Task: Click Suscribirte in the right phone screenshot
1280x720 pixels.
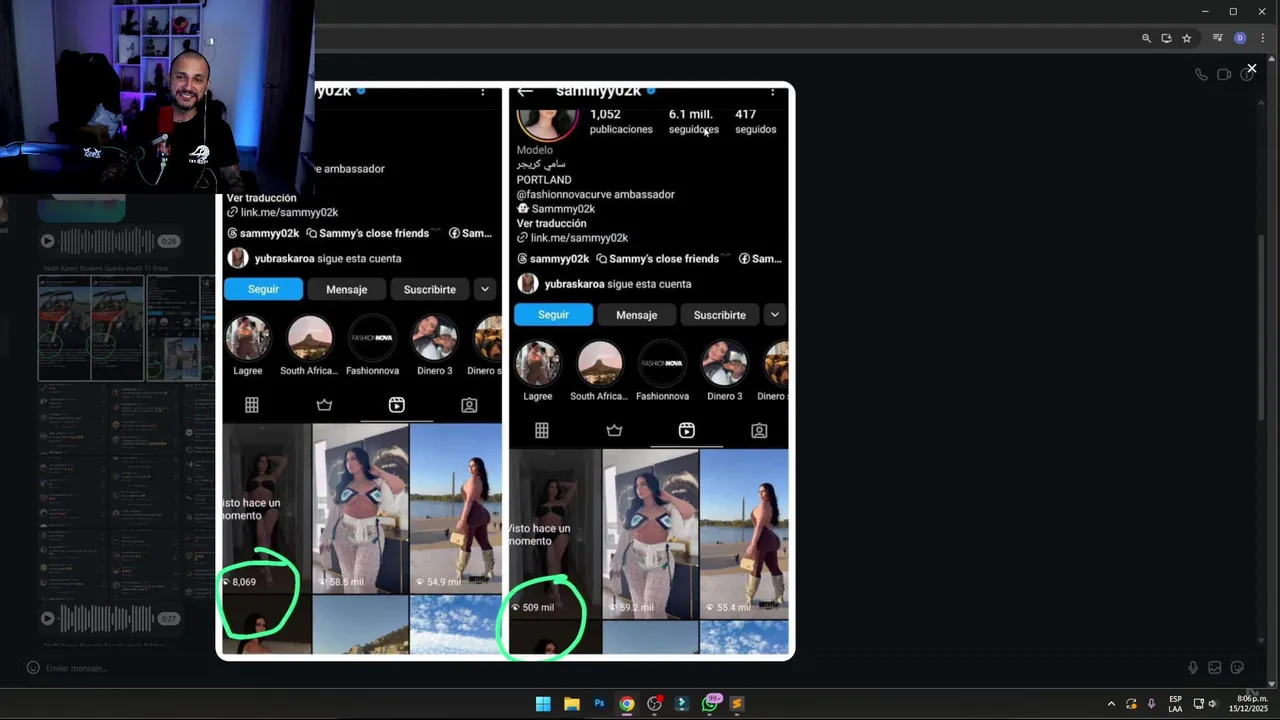Action: [x=720, y=315]
